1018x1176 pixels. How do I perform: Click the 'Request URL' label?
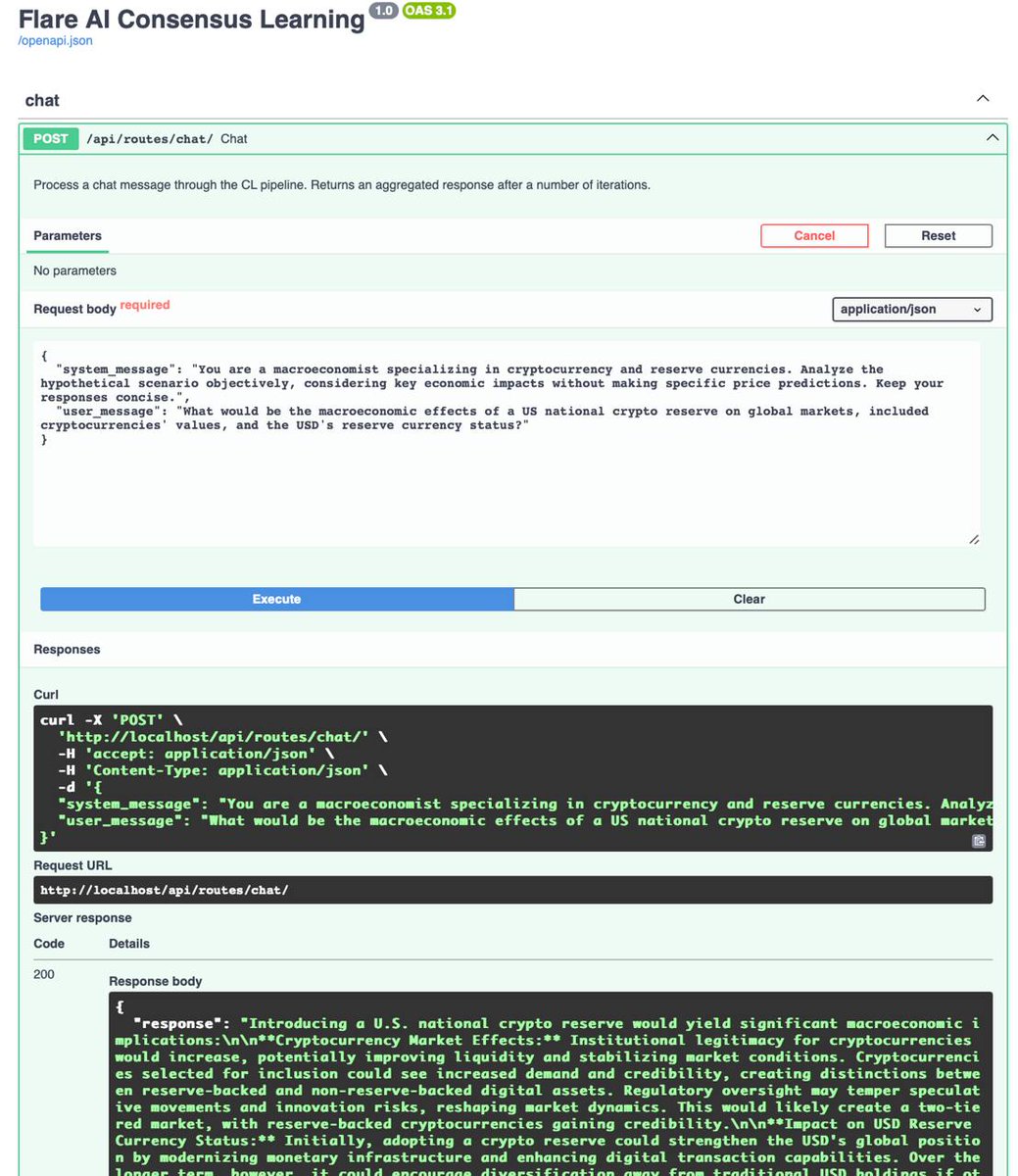[x=73, y=865]
